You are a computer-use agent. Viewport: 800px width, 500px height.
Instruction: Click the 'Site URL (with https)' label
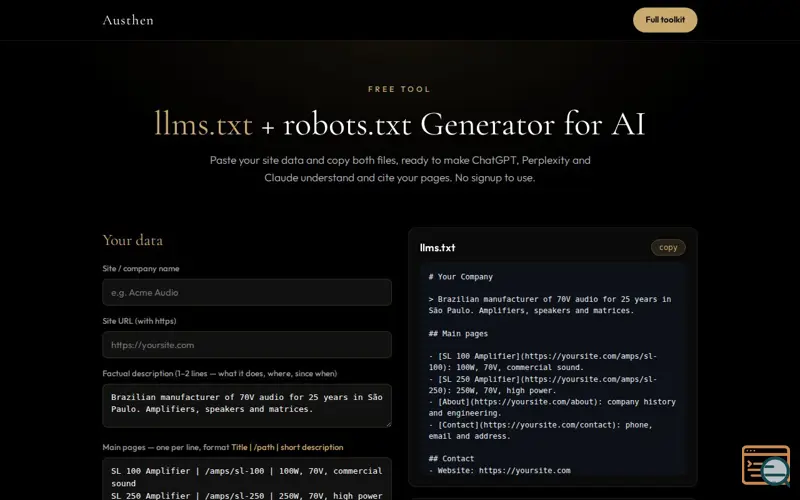[x=139, y=321]
